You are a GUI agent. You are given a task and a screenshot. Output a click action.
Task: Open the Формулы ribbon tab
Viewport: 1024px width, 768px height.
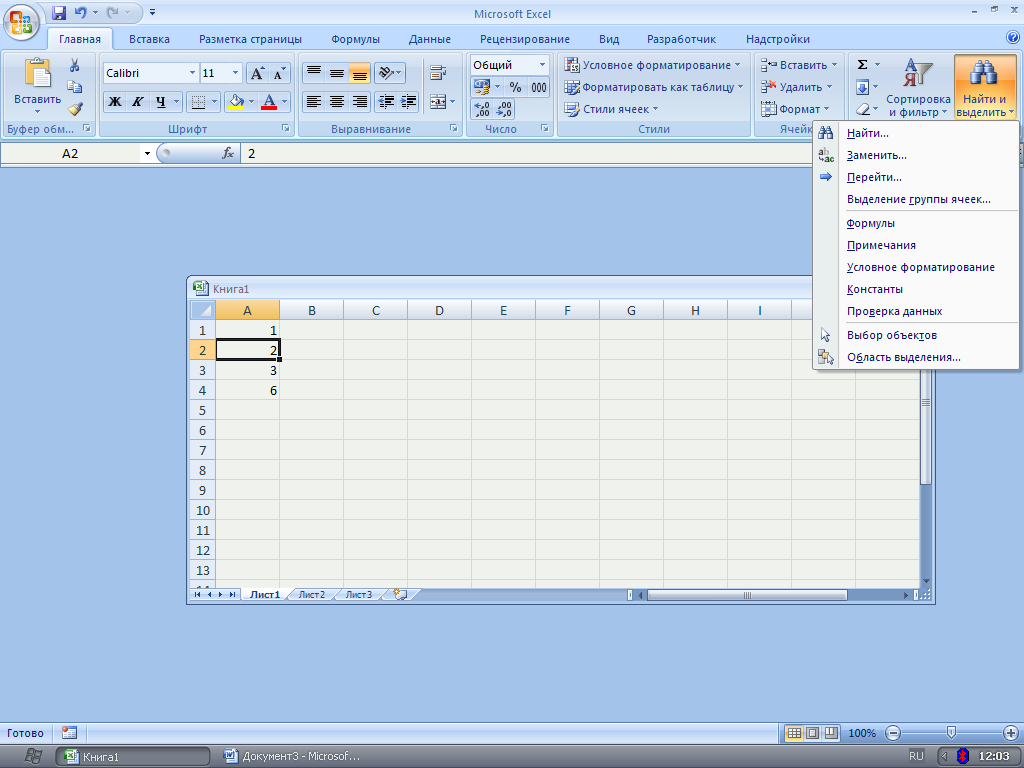[355, 39]
